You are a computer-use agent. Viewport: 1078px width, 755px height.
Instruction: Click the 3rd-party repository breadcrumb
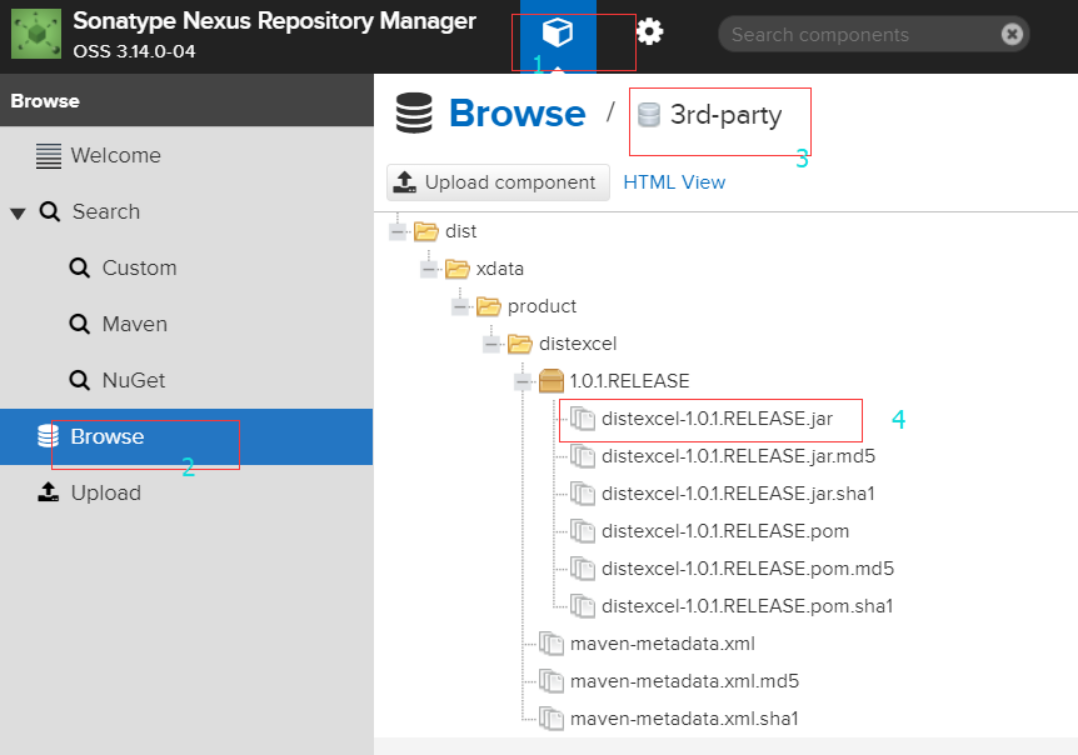click(725, 115)
